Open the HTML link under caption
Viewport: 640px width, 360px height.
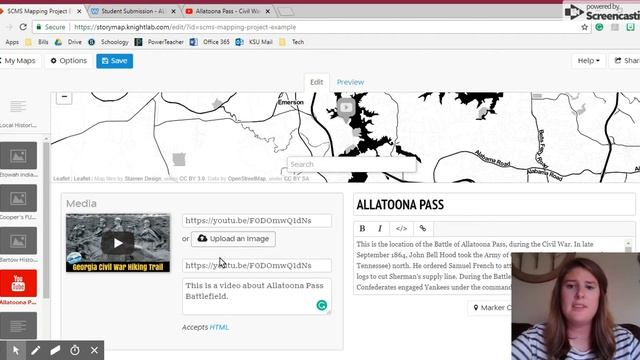219,327
